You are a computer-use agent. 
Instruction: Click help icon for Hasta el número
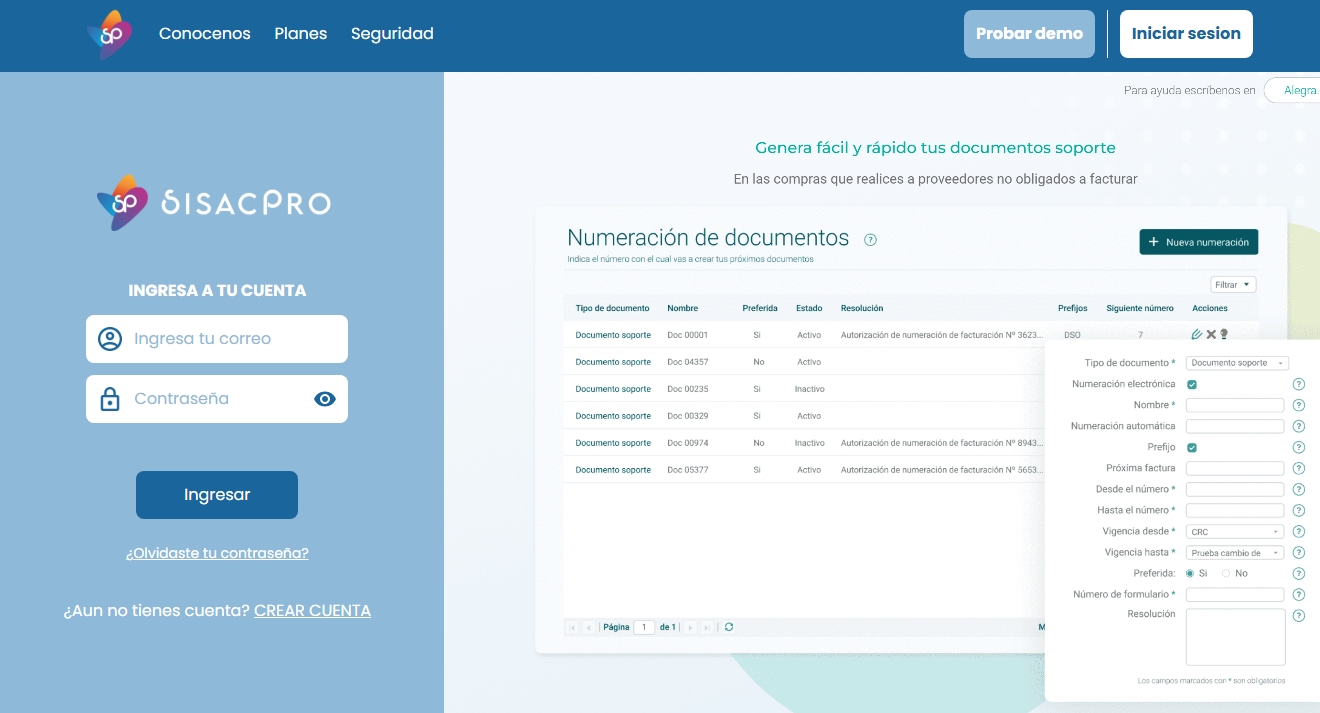coord(1299,510)
